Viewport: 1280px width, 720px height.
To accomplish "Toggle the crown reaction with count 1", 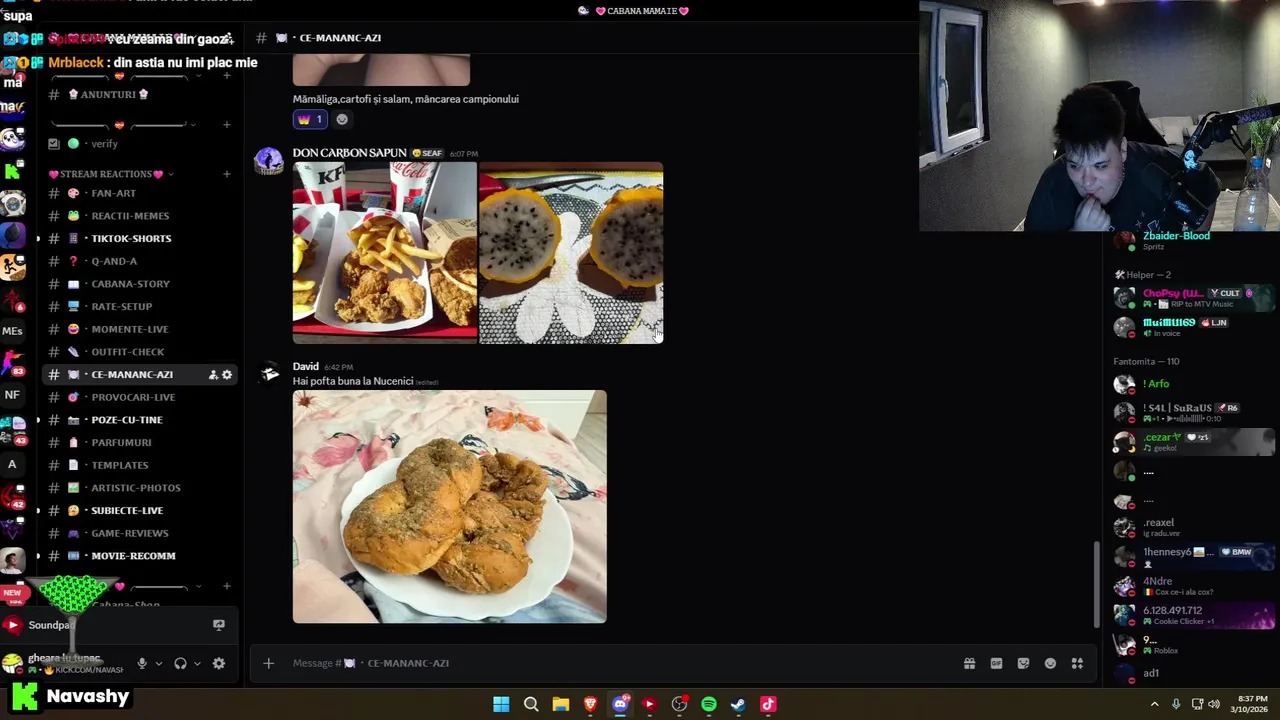I will pos(310,119).
